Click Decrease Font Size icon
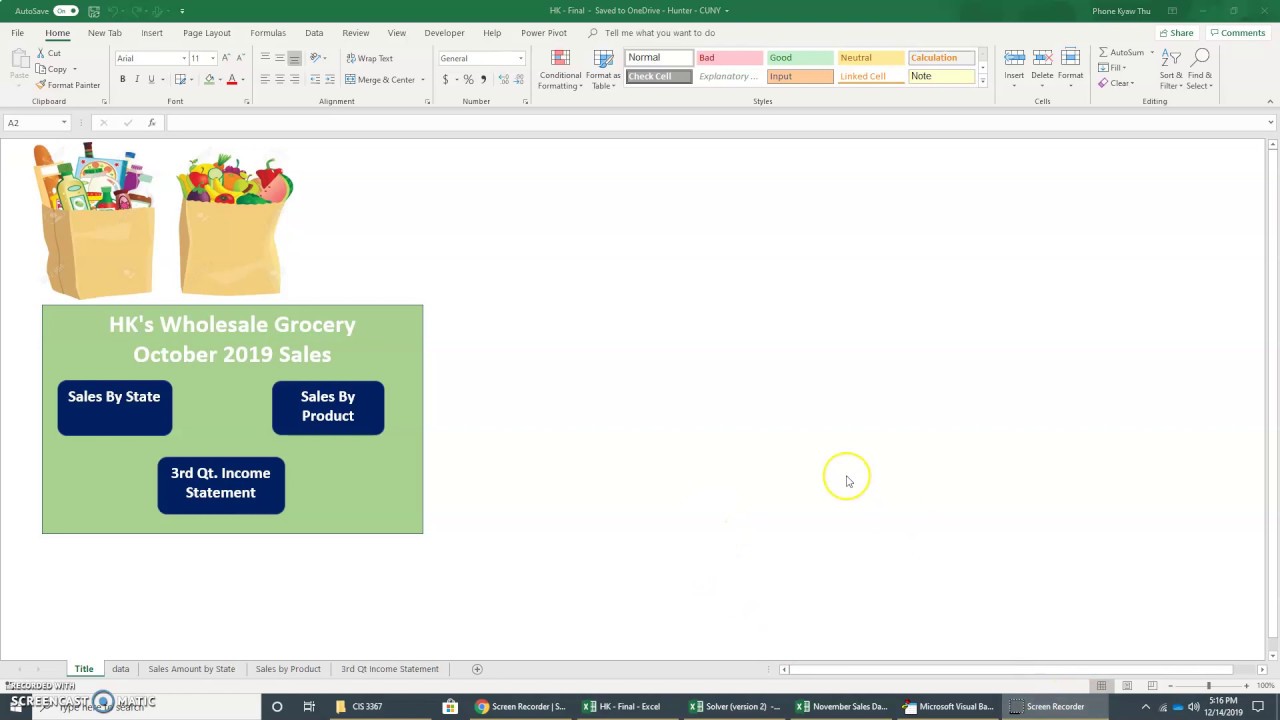The height and width of the screenshot is (720, 1280). click(240, 58)
